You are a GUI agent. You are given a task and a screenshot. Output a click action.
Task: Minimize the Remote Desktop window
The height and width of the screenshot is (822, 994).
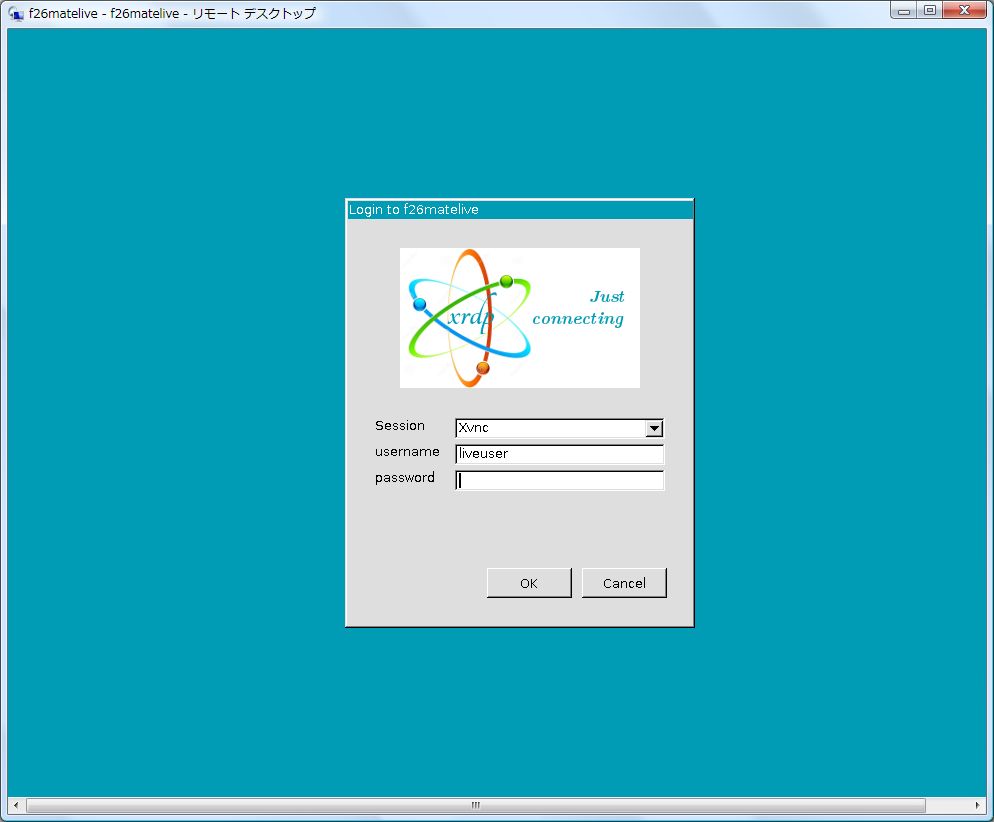(x=904, y=11)
